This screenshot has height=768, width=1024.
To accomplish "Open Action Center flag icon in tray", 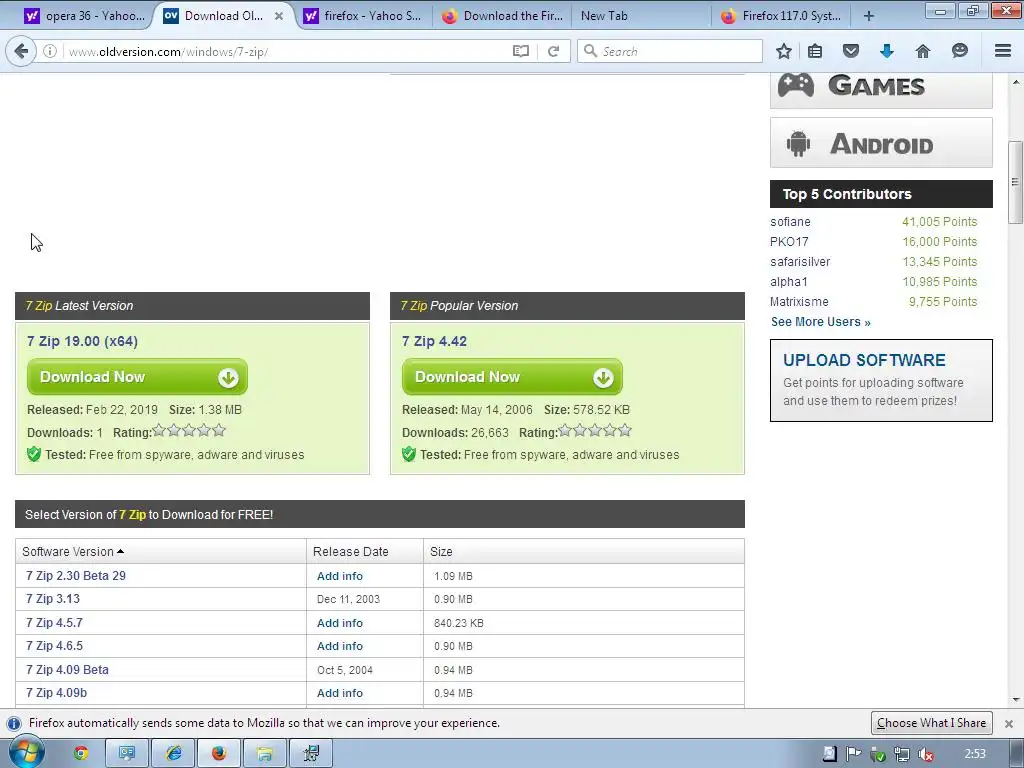I will 853,754.
